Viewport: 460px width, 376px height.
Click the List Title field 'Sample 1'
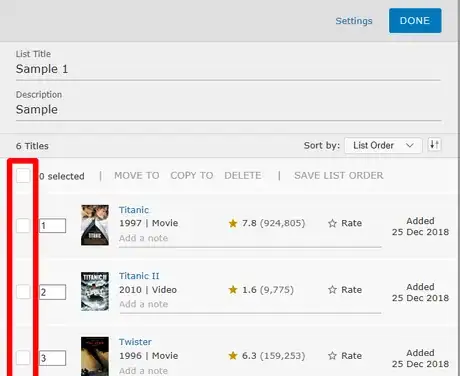click(228, 69)
